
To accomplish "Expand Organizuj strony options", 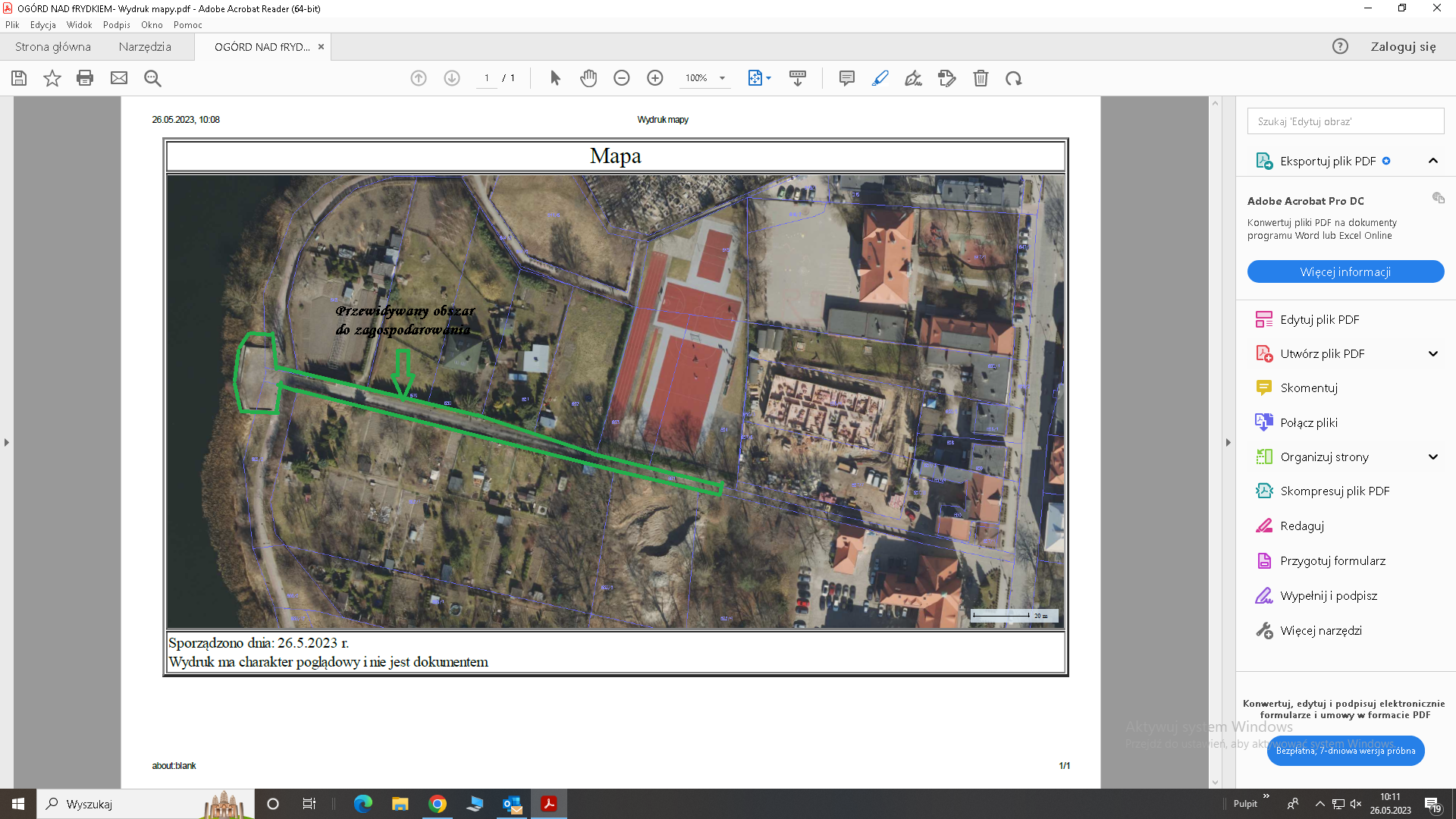I will (1432, 457).
